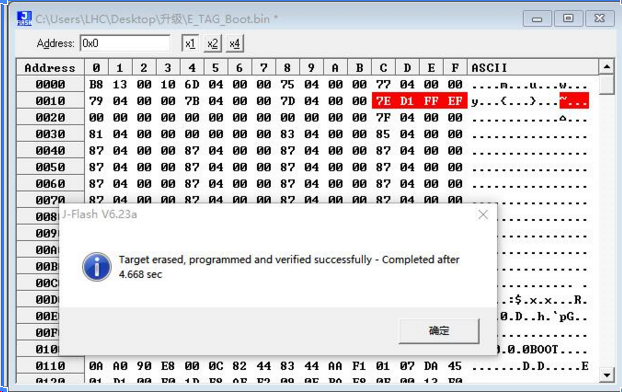The width and height of the screenshot is (622, 392).
Task: Click byte 7B in row 0010
Action: point(192,101)
